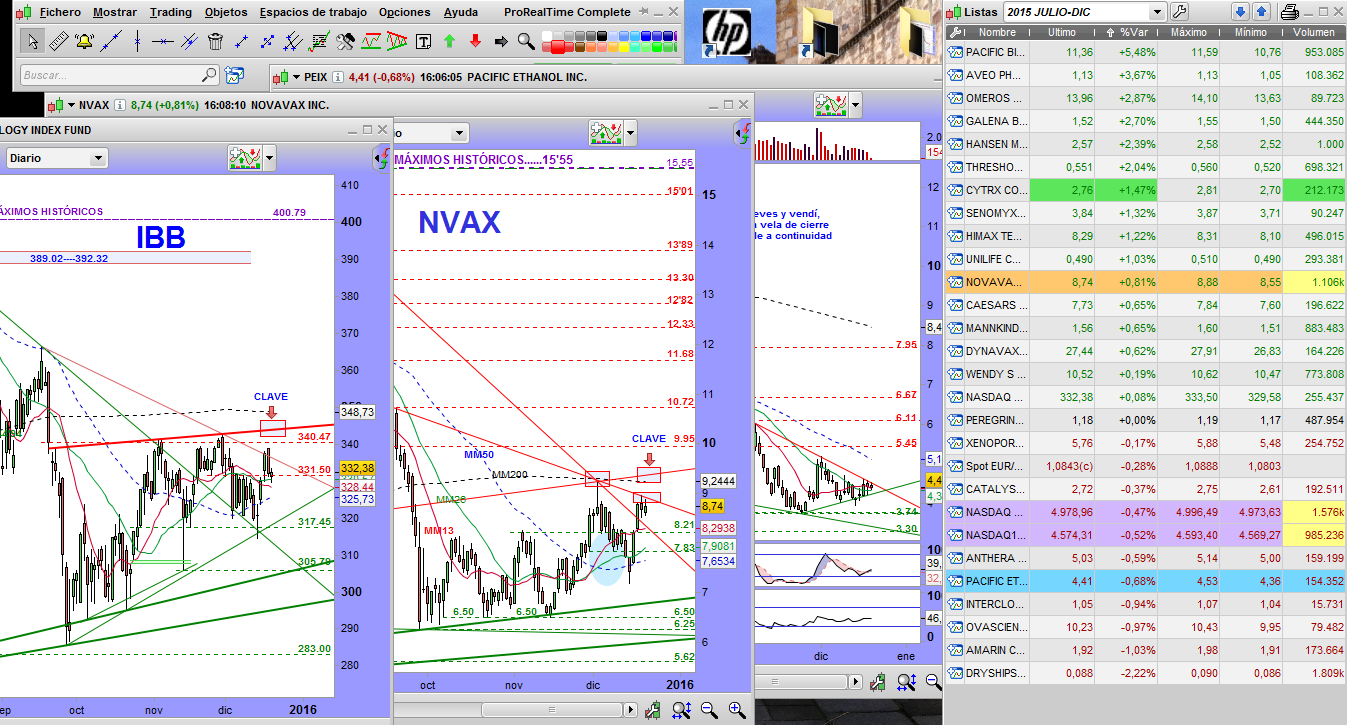Click the column wrench icon in list header

[x=954, y=32]
